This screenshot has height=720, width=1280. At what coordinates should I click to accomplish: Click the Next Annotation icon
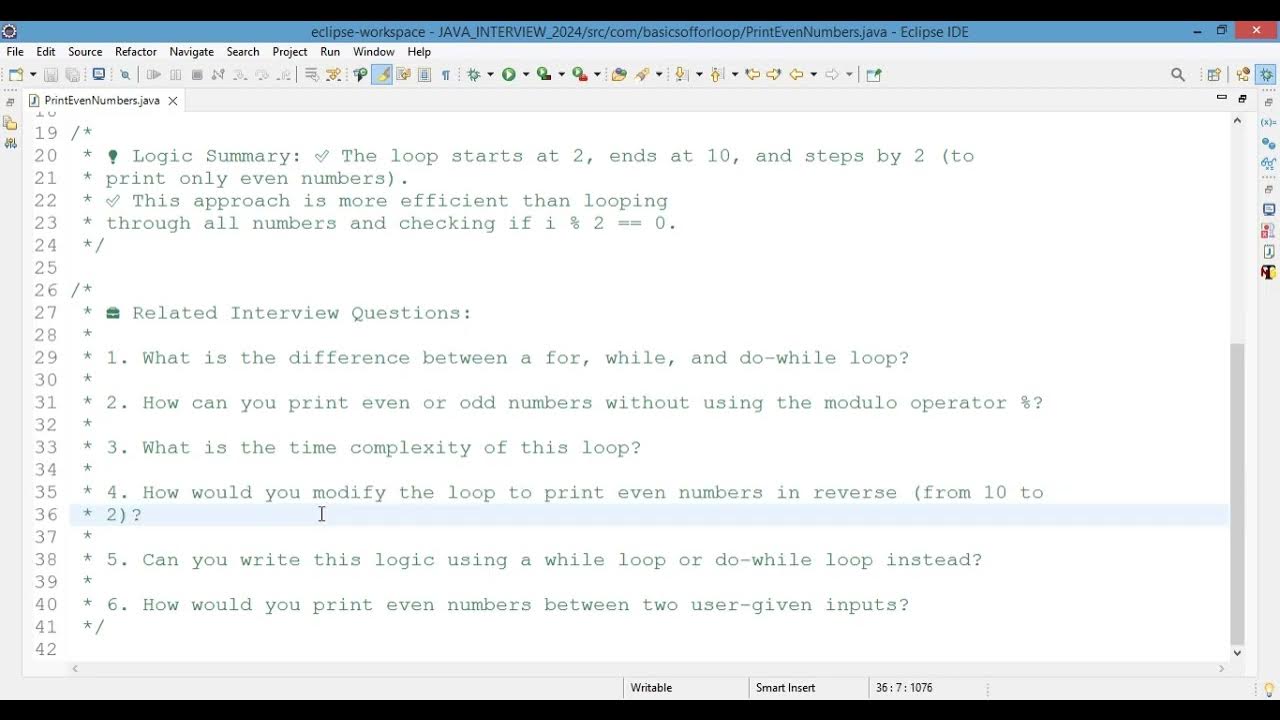point(681,74)
